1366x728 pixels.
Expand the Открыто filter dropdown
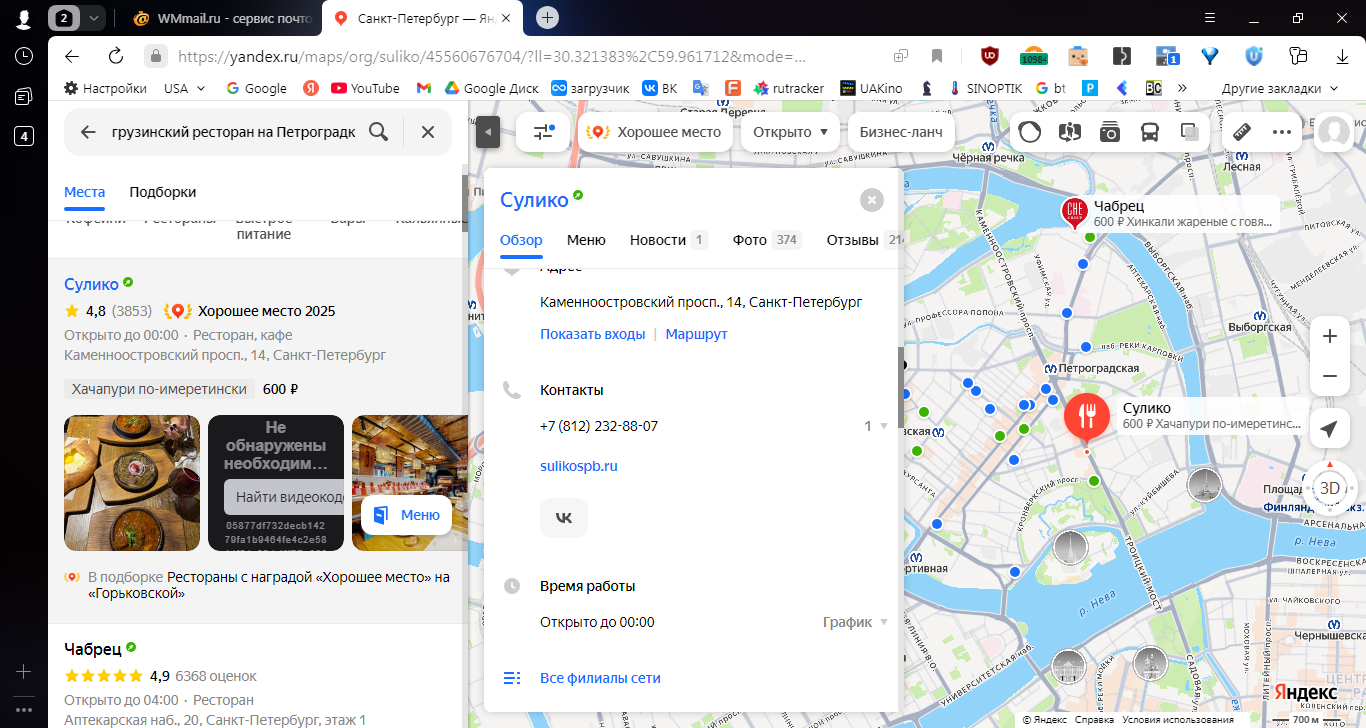tap(790, 132)
